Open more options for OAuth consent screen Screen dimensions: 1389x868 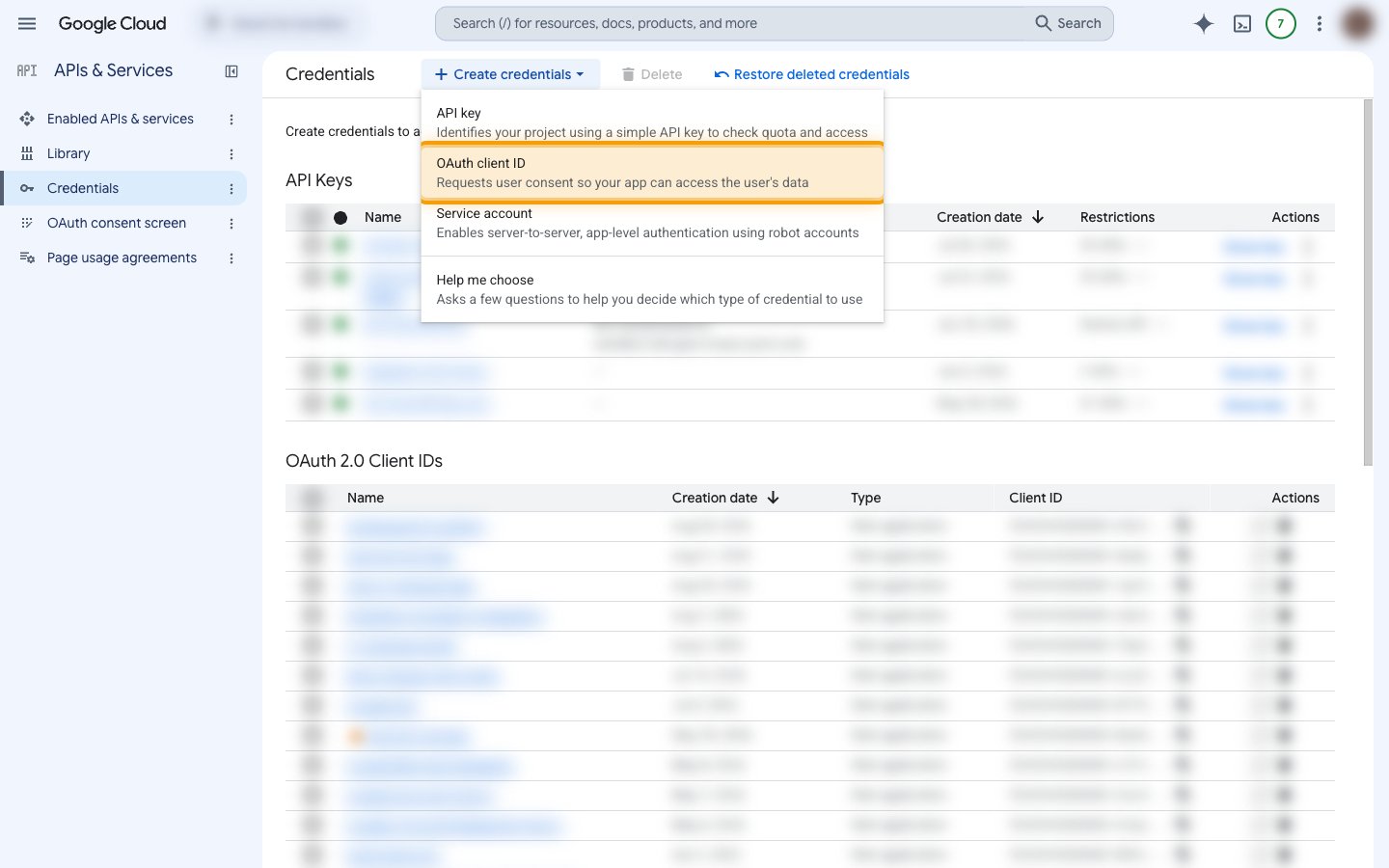pos(231,223)
